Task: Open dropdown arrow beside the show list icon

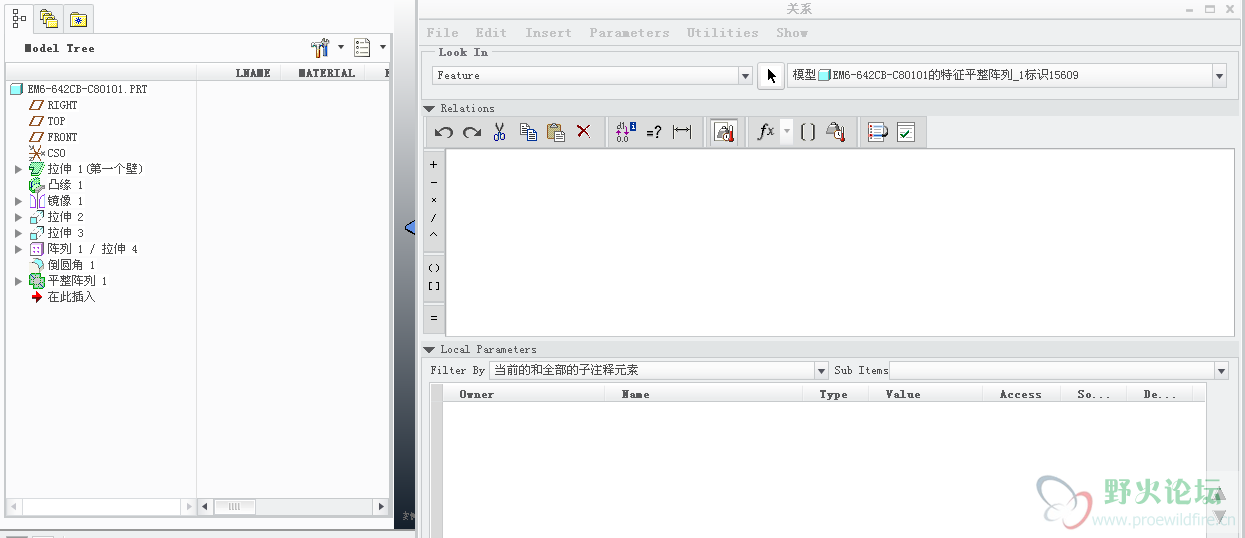Action: [x=382, y=48]
